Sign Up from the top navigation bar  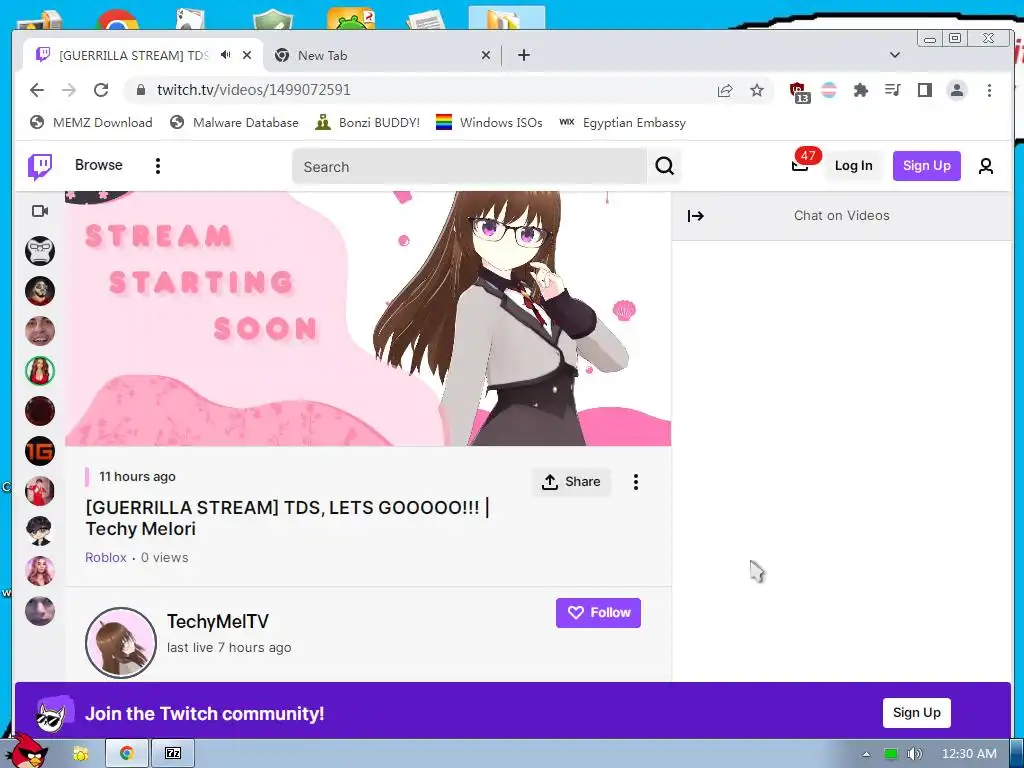(x=926, y=166)
